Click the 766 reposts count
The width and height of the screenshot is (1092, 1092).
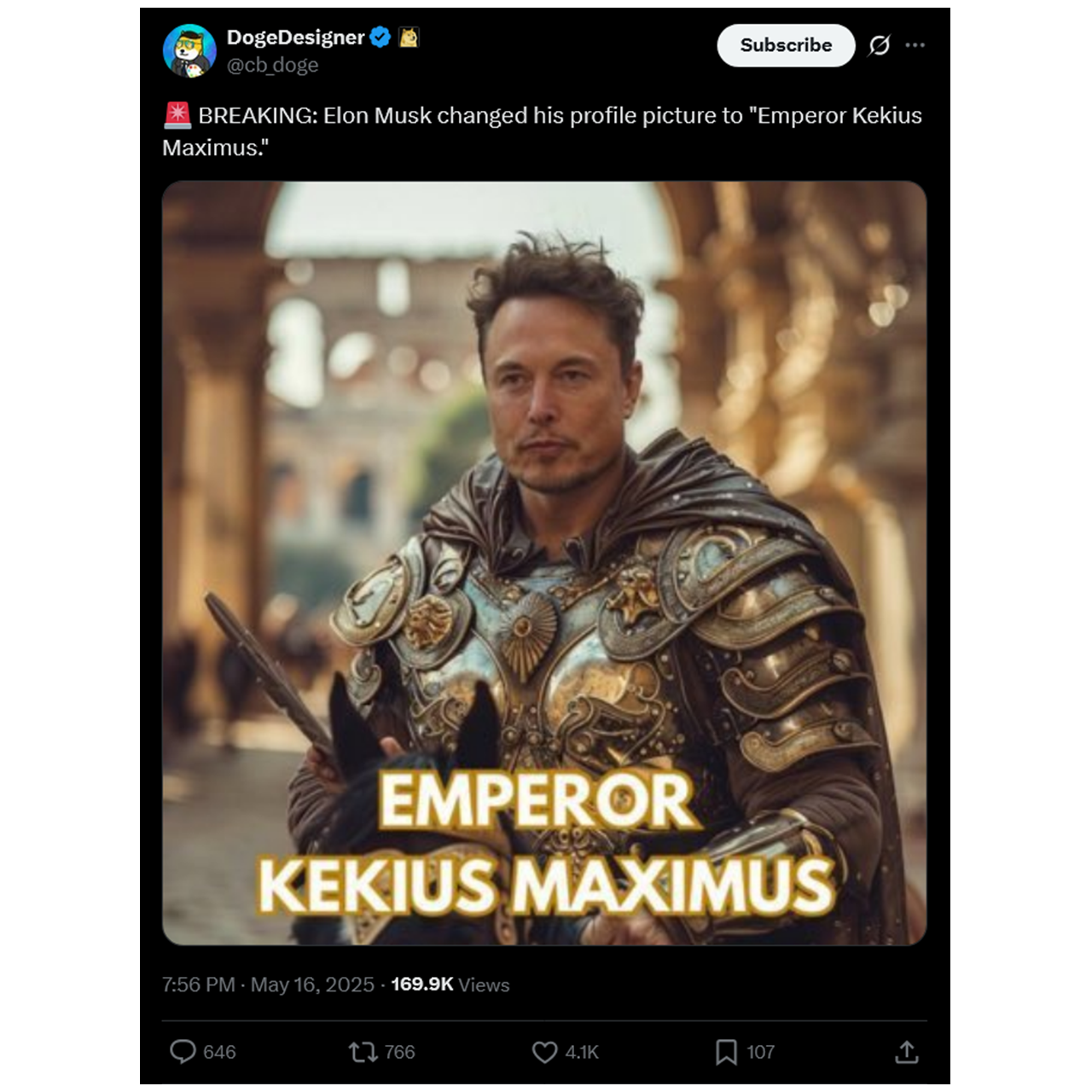399,1052
